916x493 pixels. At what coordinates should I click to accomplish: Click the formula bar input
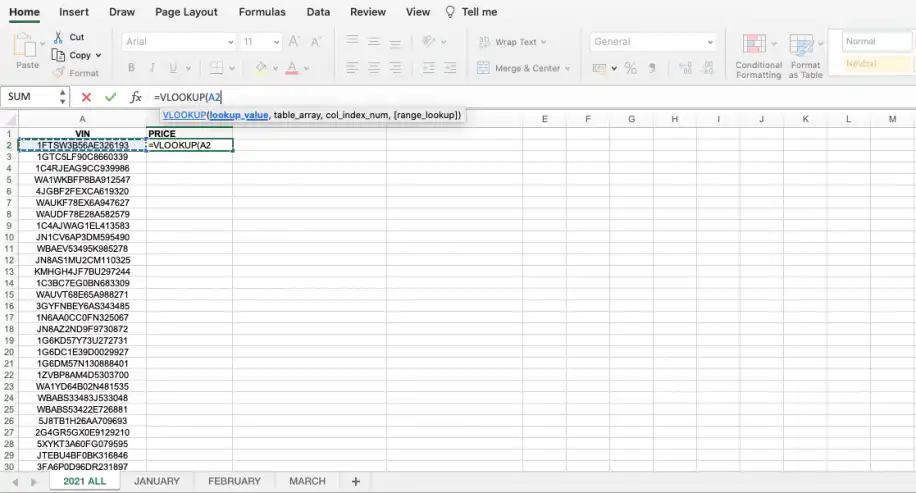[x=532, y=97]
